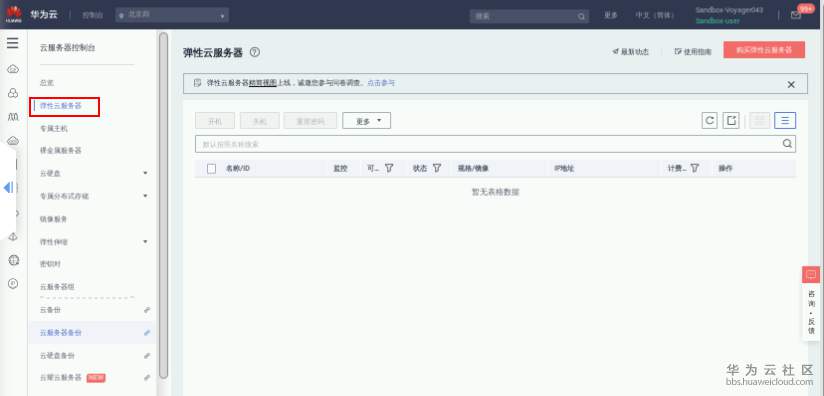Image resolution: width=824 pixels, height=396 pixels.
Task: Click the blue collapse arrow on the left rail
Action: click(x=8, y=187)
